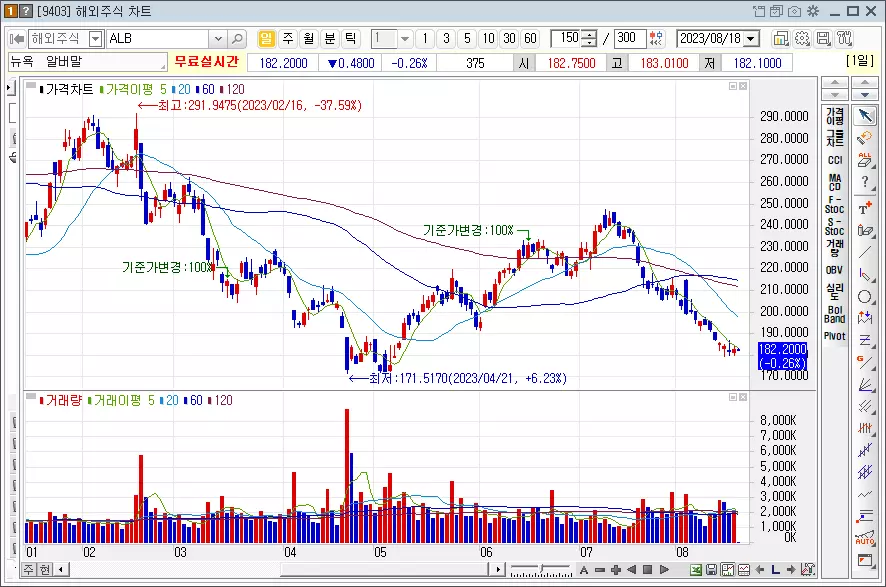
Task: Click the scrollbar left arrow
Action: pyautogui.click(x=60, y=569)
